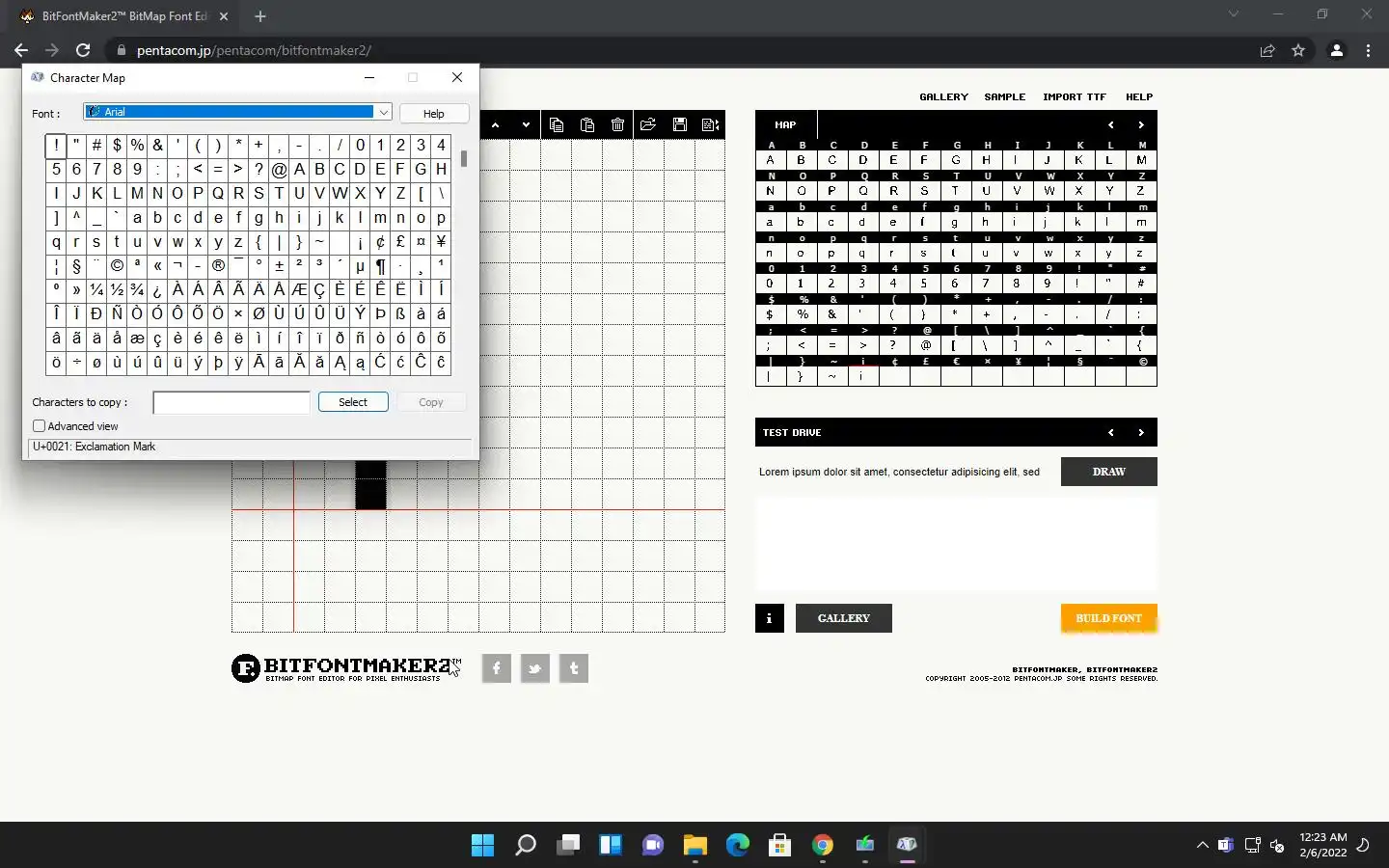The height and width of the screenshot is (868, 1389).
Task: Open the HELP menu link
Action: (1139, 96)
